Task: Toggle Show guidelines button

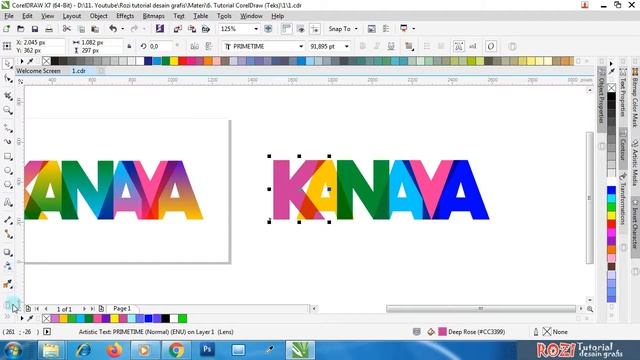Action: click(315, 29)
